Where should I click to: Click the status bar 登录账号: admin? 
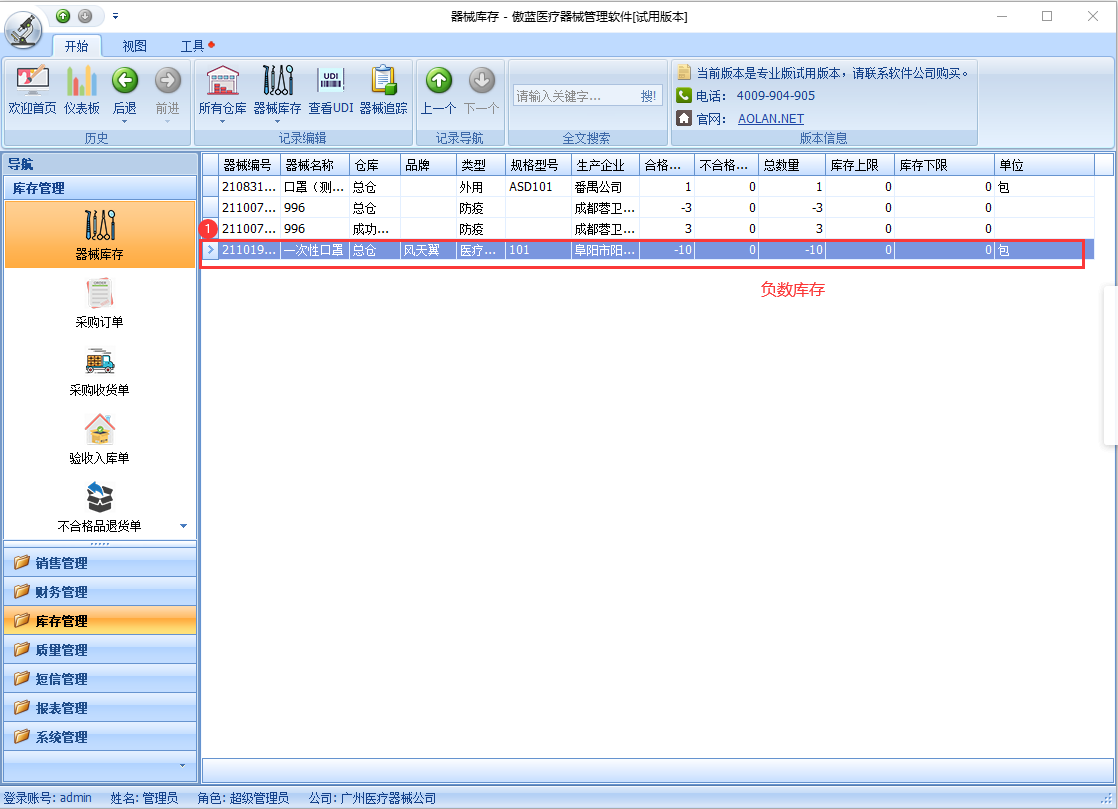pyautogui.click(x=48, y=798)
